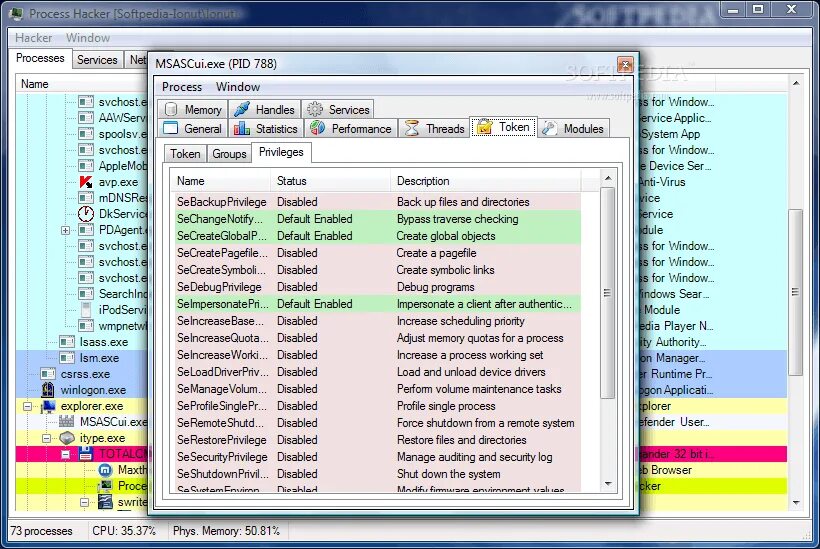
Task: Sort privileges by Description column
Action: (485, 181)
